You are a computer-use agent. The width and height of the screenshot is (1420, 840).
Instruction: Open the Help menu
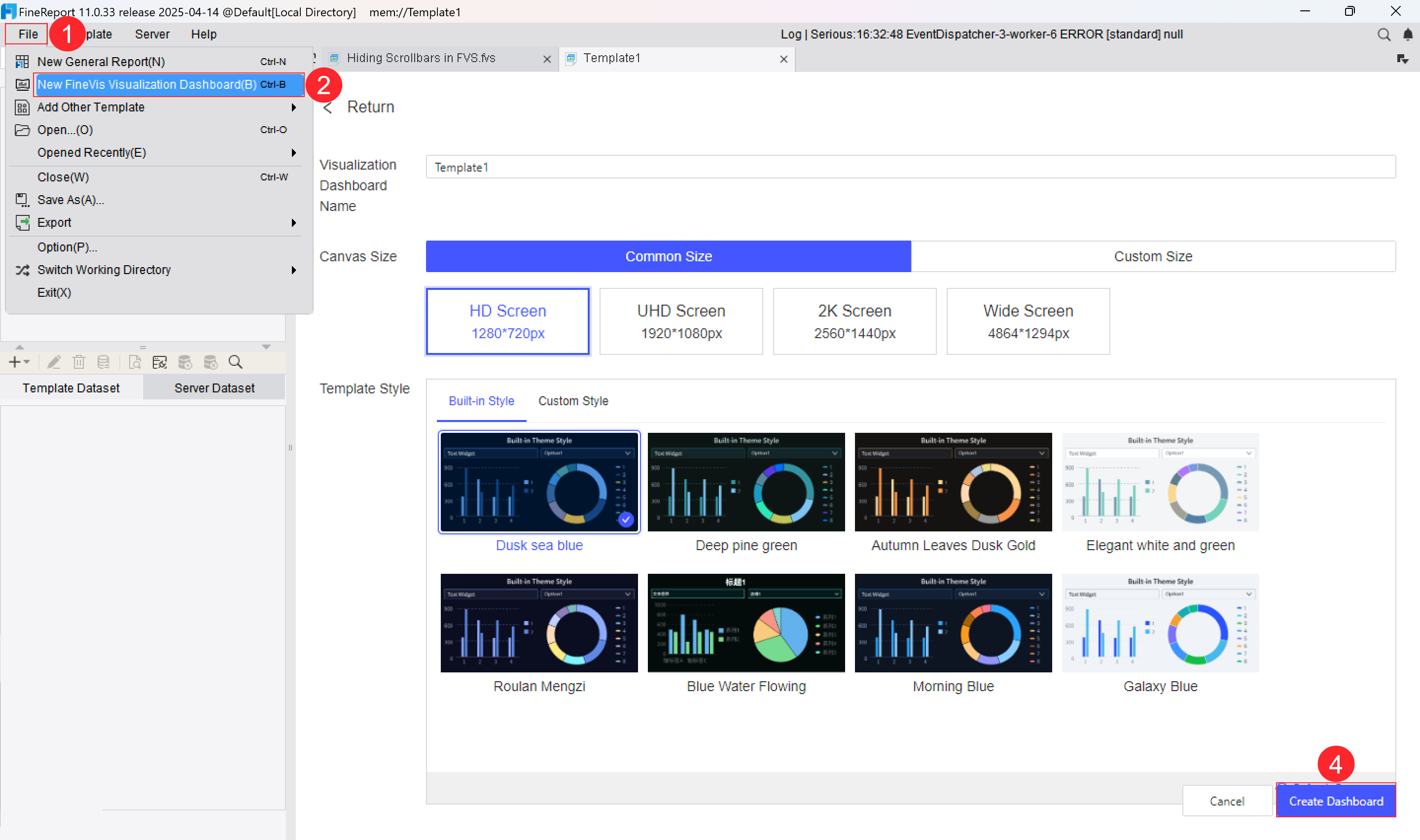[204, 34]
